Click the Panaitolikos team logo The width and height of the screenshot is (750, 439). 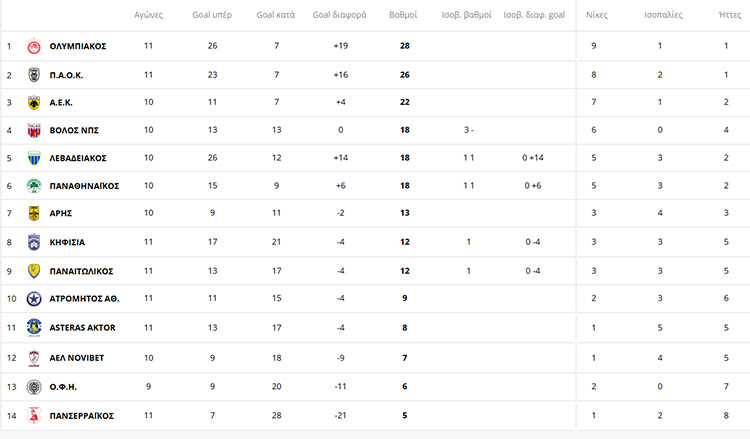33,271
